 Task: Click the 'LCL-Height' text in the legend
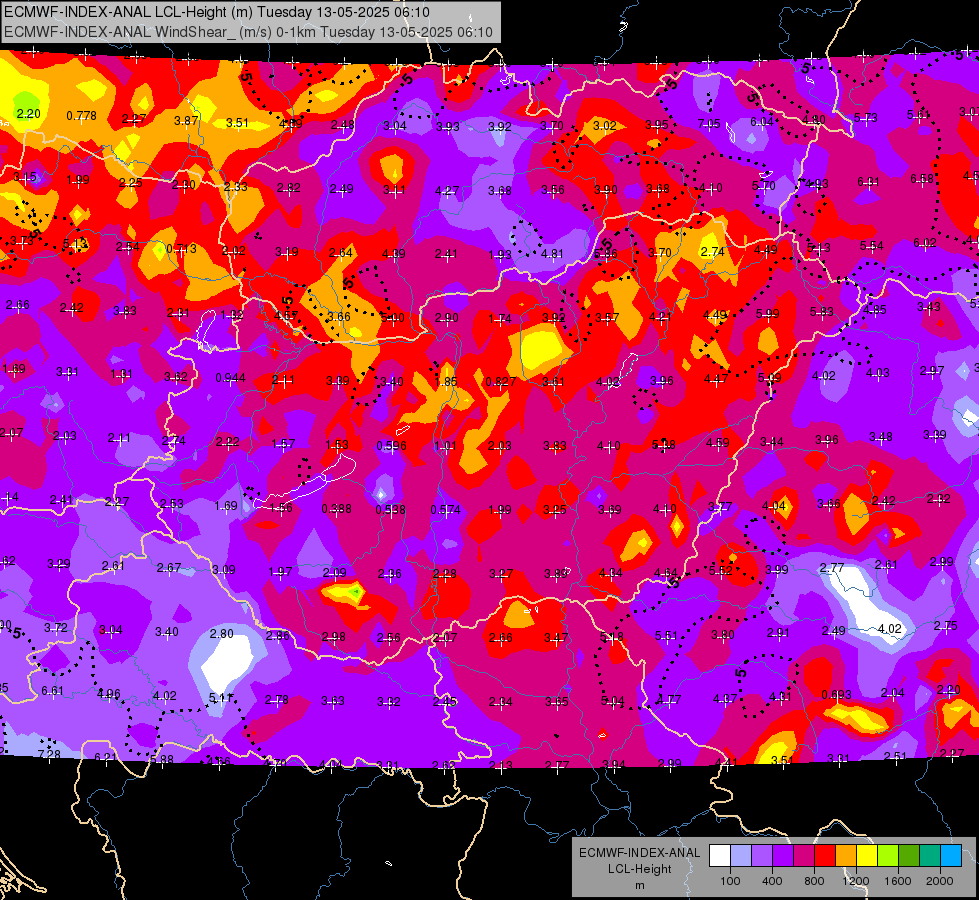[x=640, y=869]
